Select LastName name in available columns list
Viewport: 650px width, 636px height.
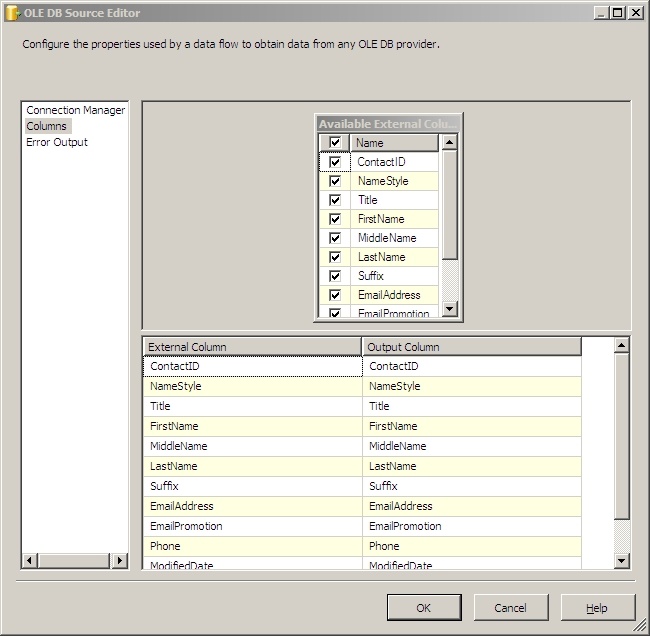(x=394, y=257)
